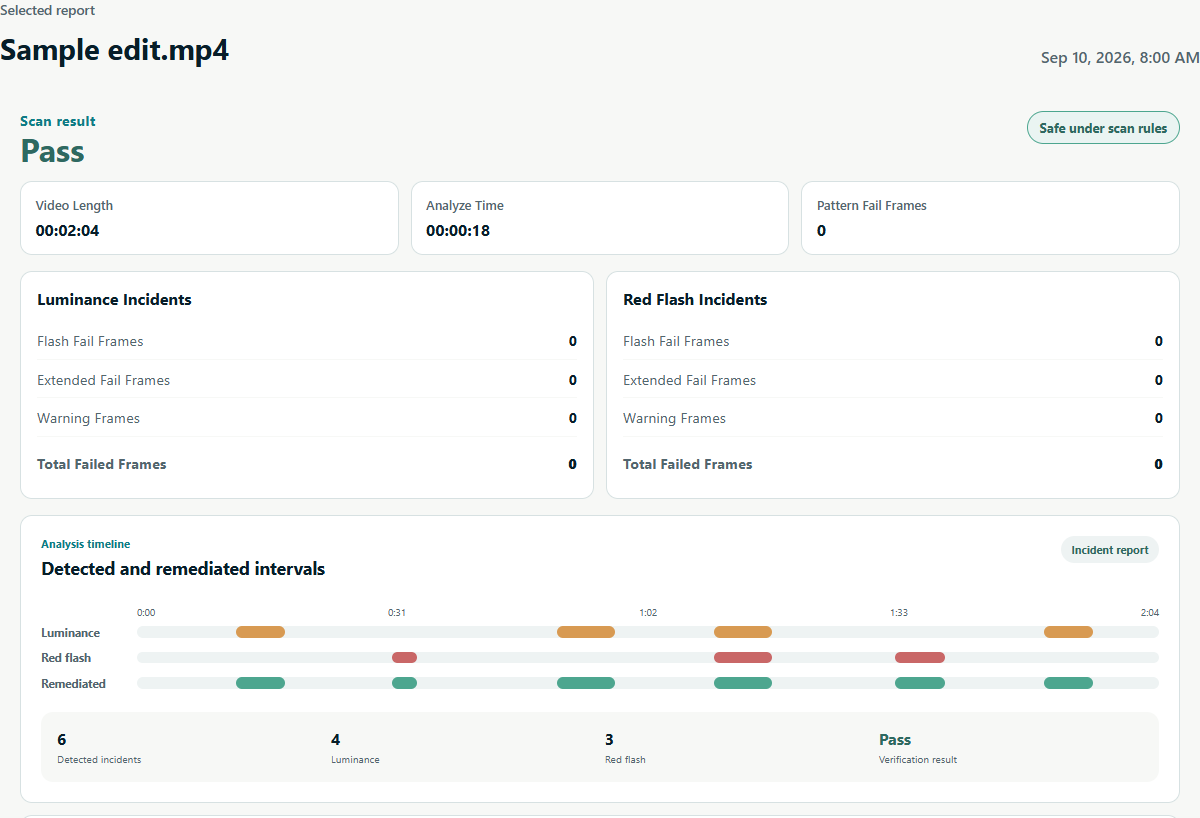Select the third green Remediated interval
The image size is (1200, 818).
[586, 683]
